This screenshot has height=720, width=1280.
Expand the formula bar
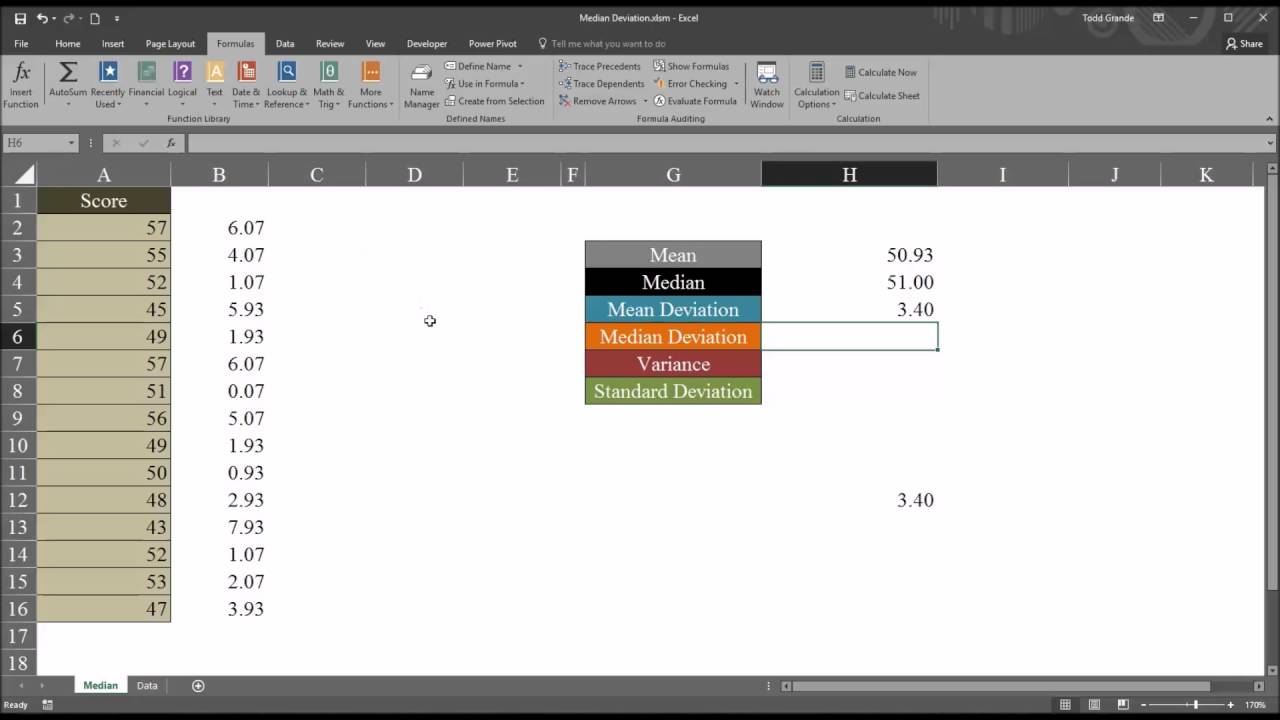click(x=1270, y=143)
